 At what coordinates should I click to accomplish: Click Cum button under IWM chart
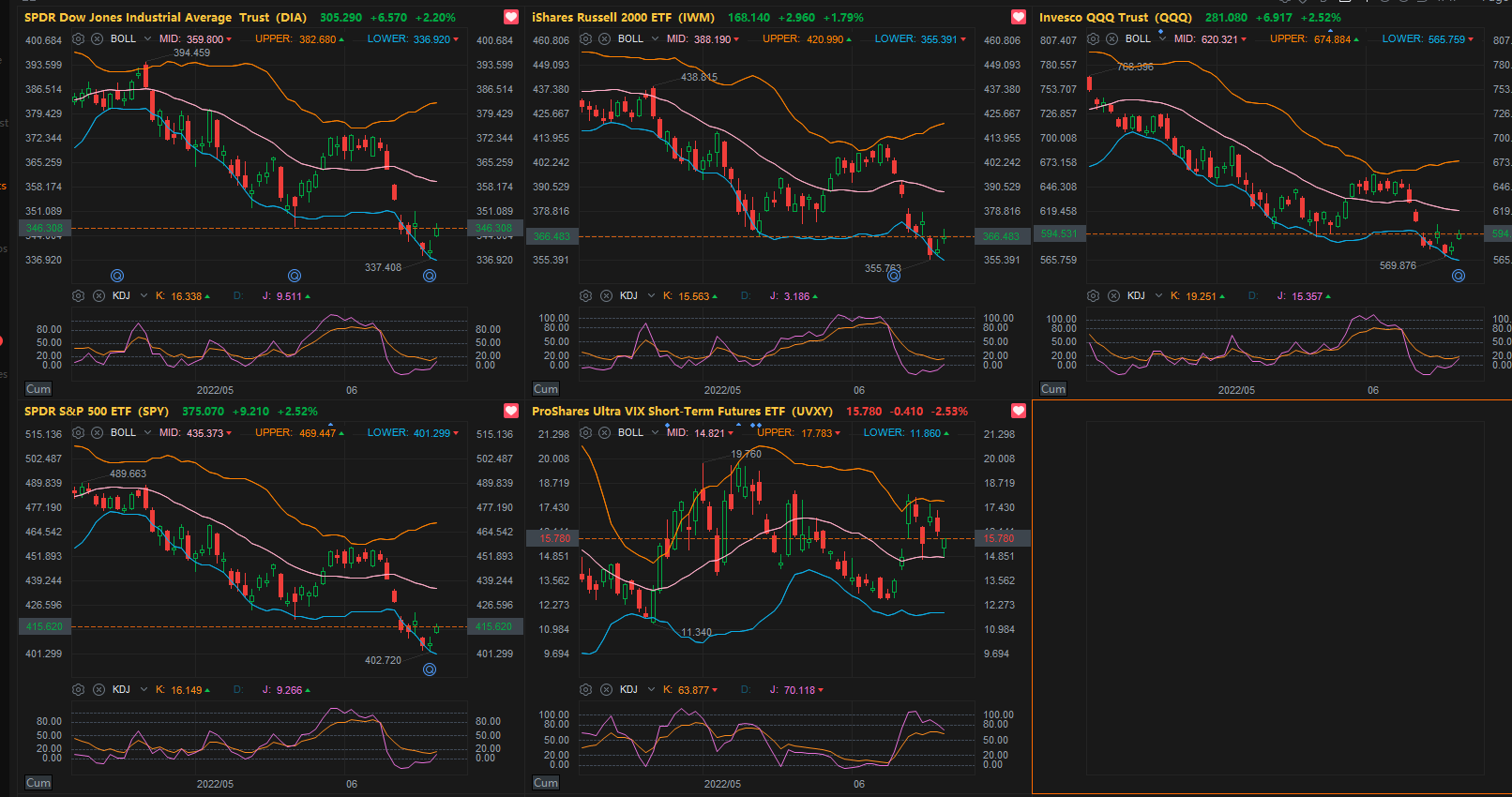pyautogui.click(x=546, y=389)
